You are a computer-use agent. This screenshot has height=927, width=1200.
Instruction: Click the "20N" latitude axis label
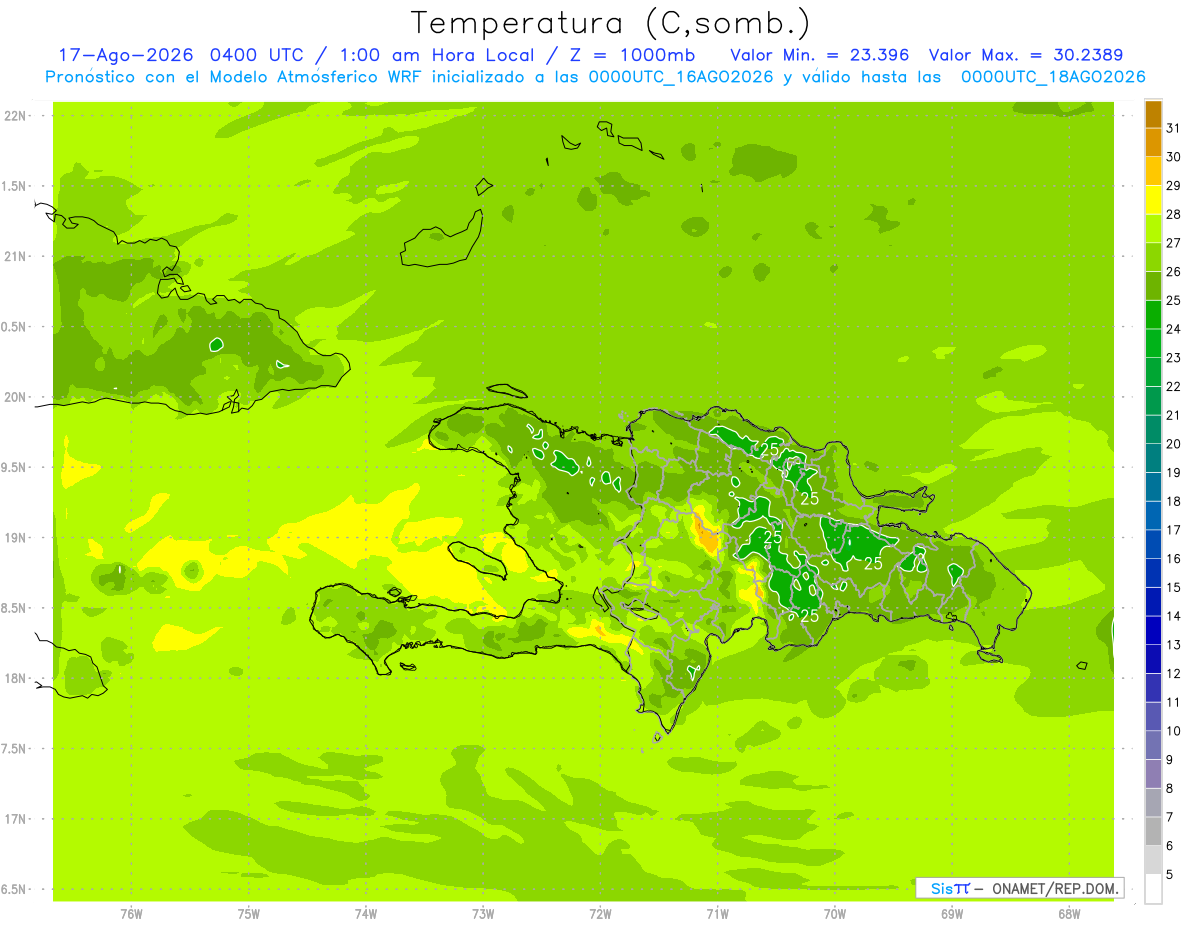(16, 398)
